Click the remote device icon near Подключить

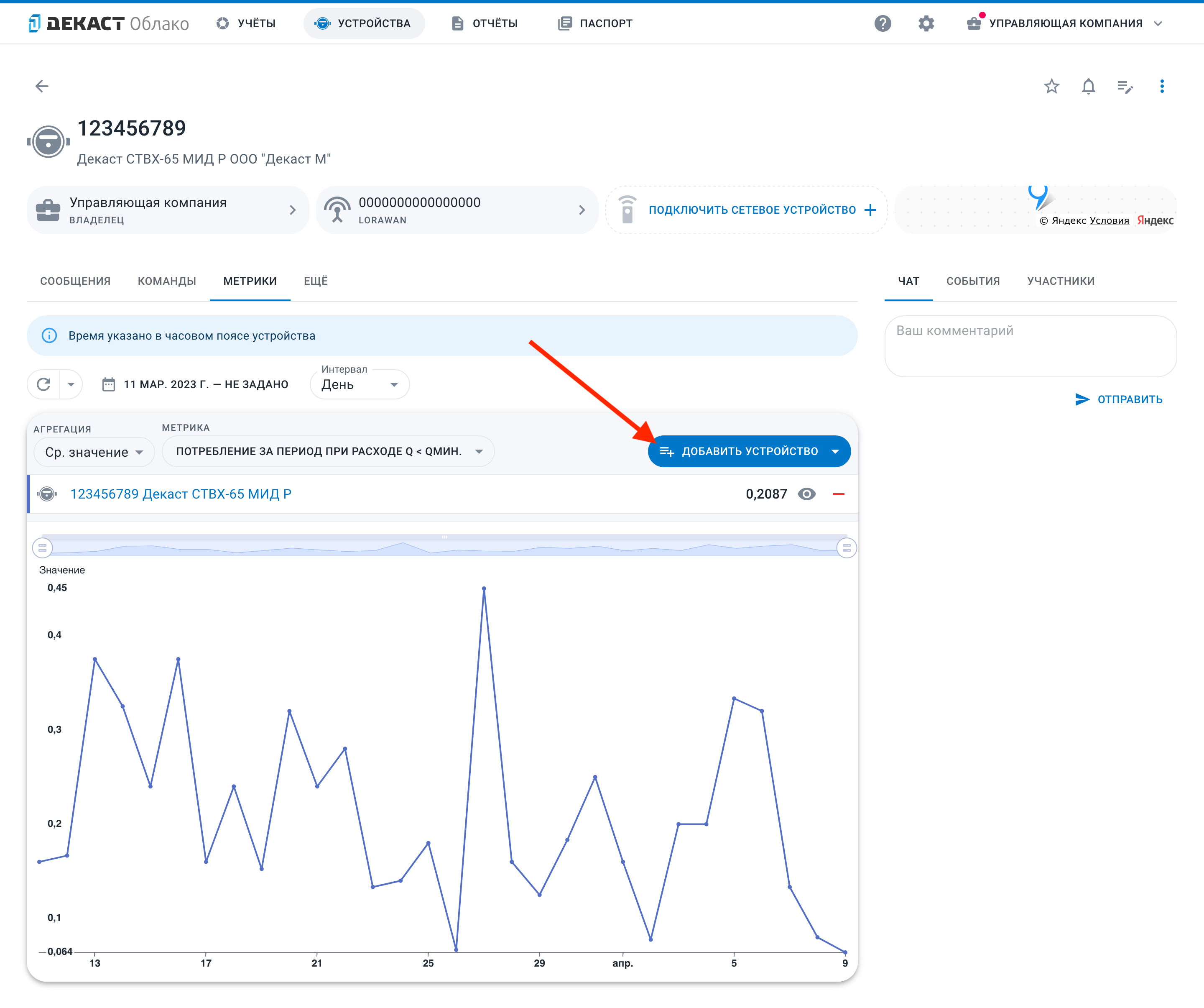(x=627, y=210)
